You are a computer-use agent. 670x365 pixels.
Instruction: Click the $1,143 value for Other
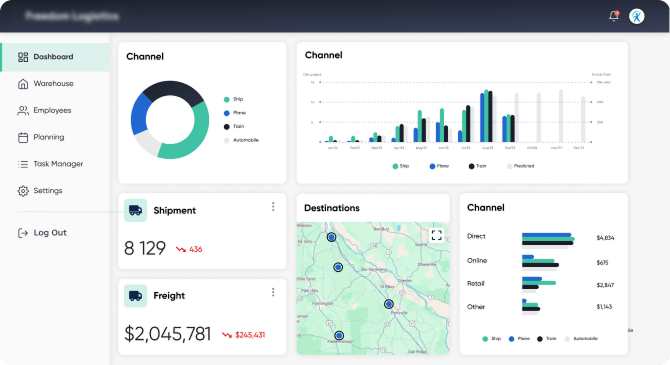pyautogui.click(x=604, y=307)
